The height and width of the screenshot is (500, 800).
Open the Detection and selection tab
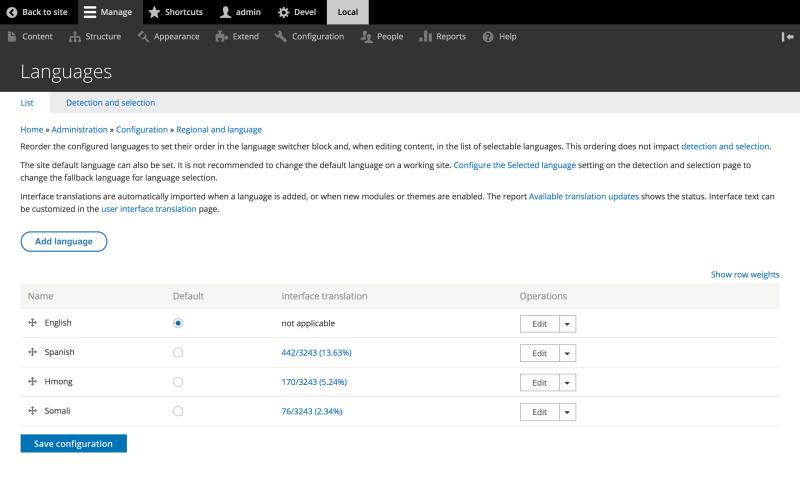tap(110, 103)
